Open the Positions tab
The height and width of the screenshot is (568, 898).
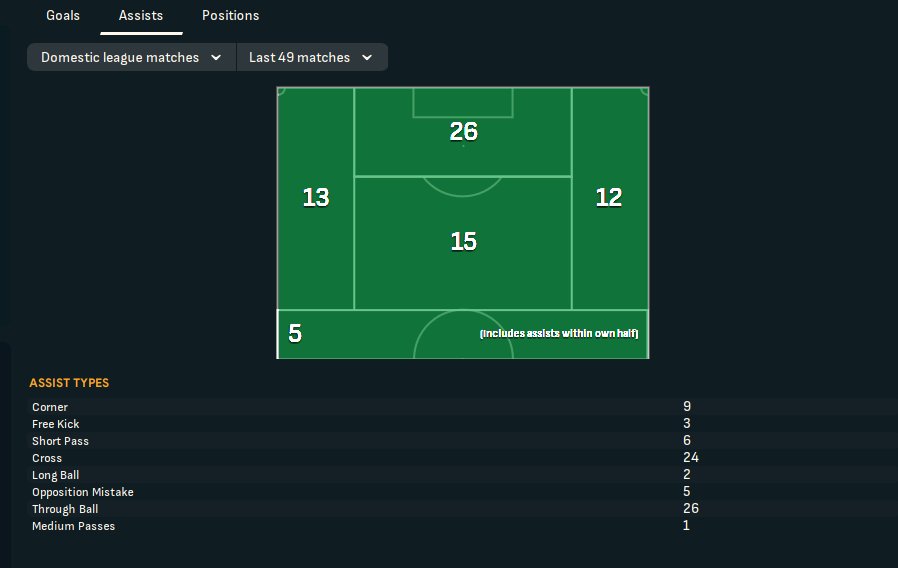pyautogui.click(x=230, y=16)
